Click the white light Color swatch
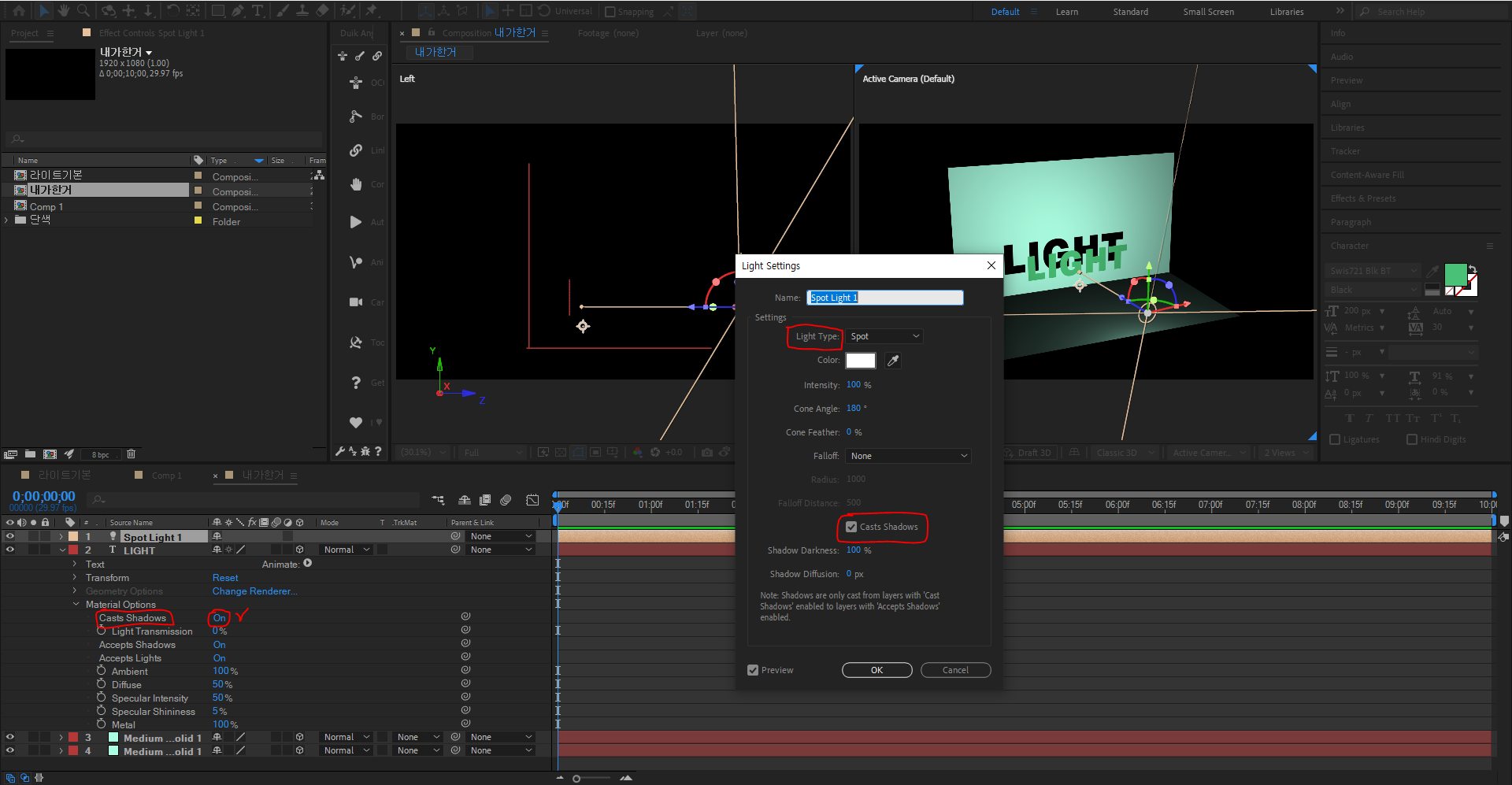The height and width of the screenshot is (785, 1512). (860, 361)
